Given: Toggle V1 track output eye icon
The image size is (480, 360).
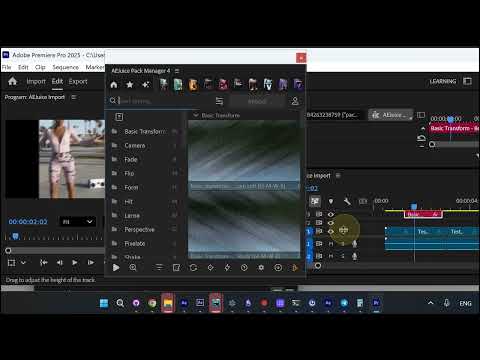Looking at the screenshot, I should point(331,231).
